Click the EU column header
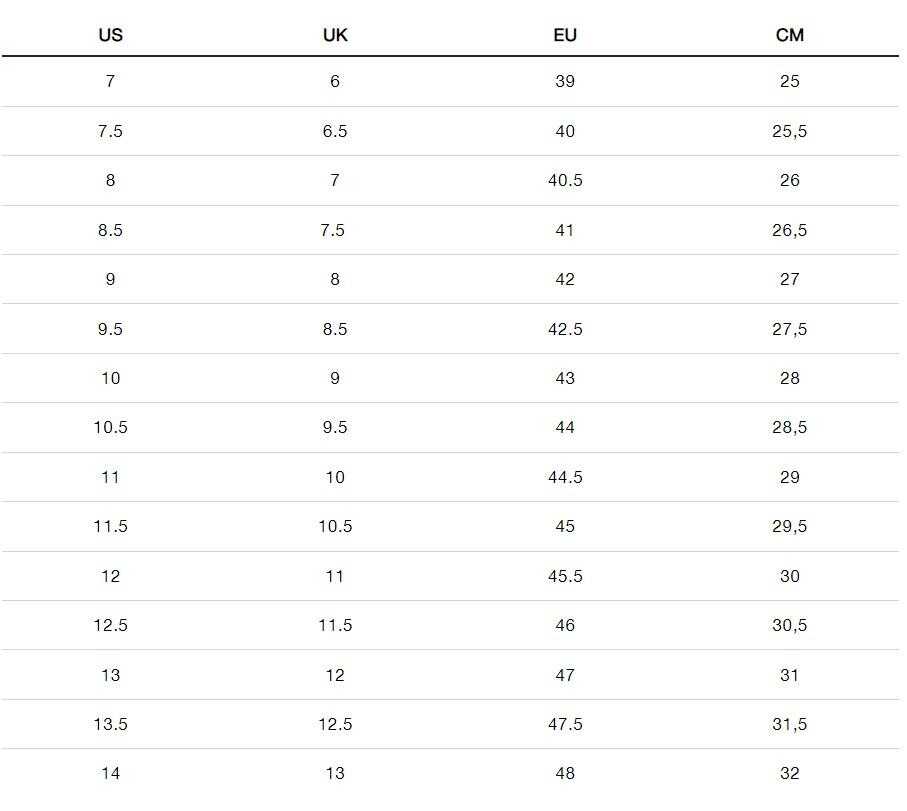Viewport: 907px width, 811px height. coord(565,35)
